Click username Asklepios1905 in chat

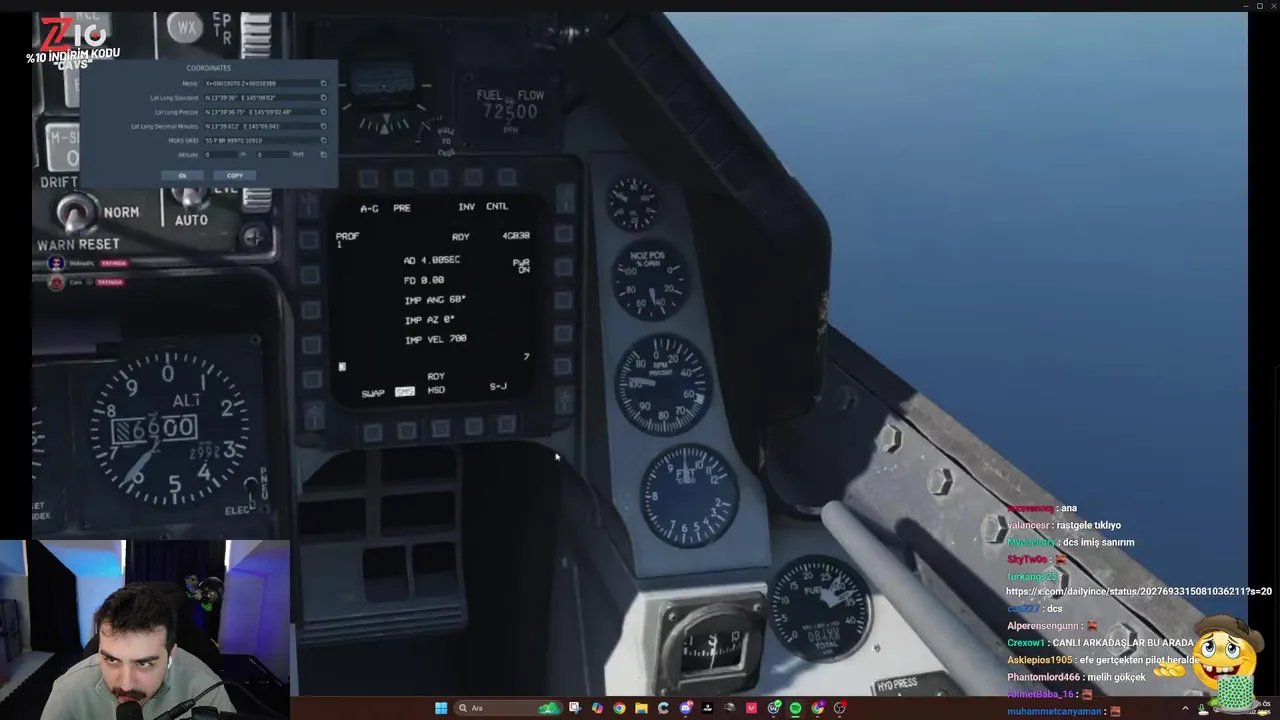[x=1040, y=660]
